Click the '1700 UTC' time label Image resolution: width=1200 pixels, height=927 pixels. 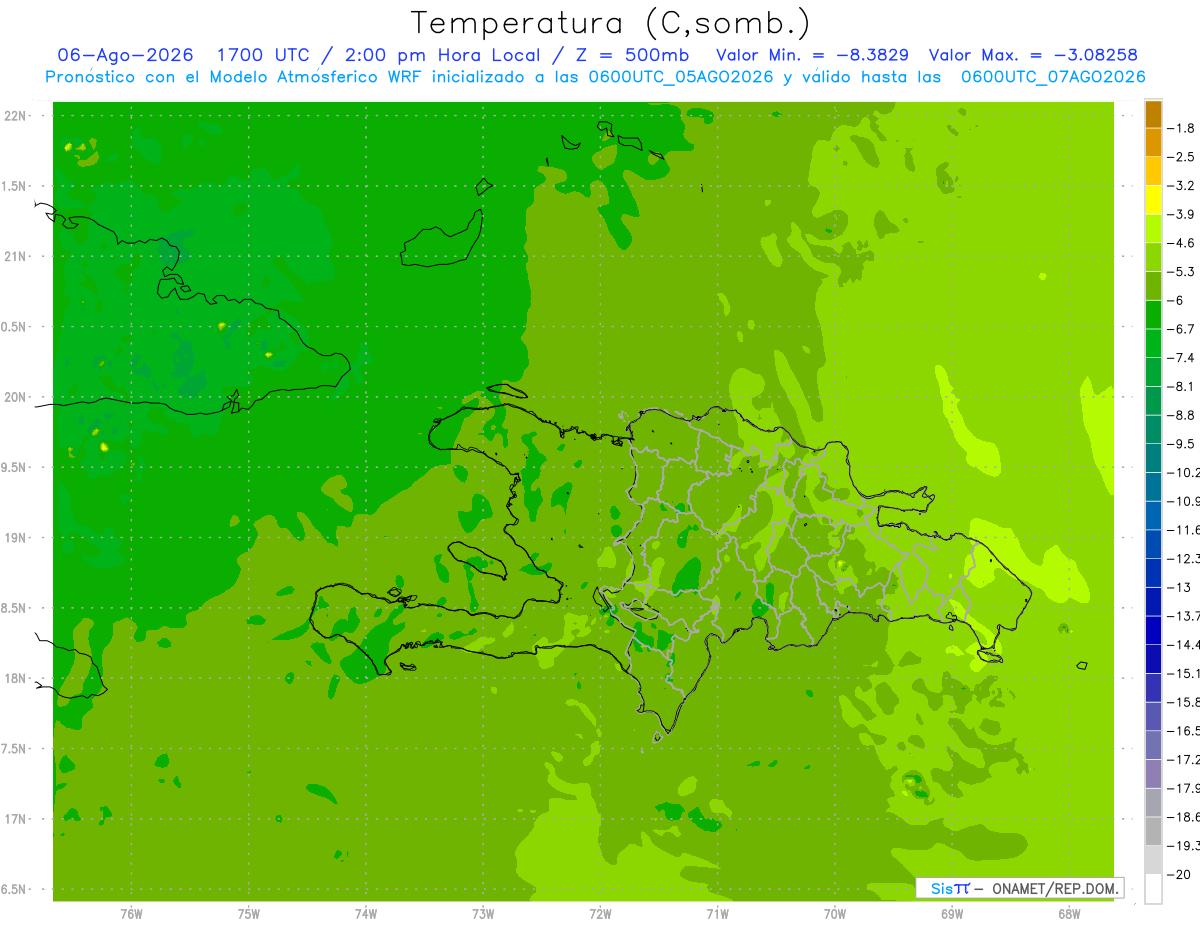point(263,55)
